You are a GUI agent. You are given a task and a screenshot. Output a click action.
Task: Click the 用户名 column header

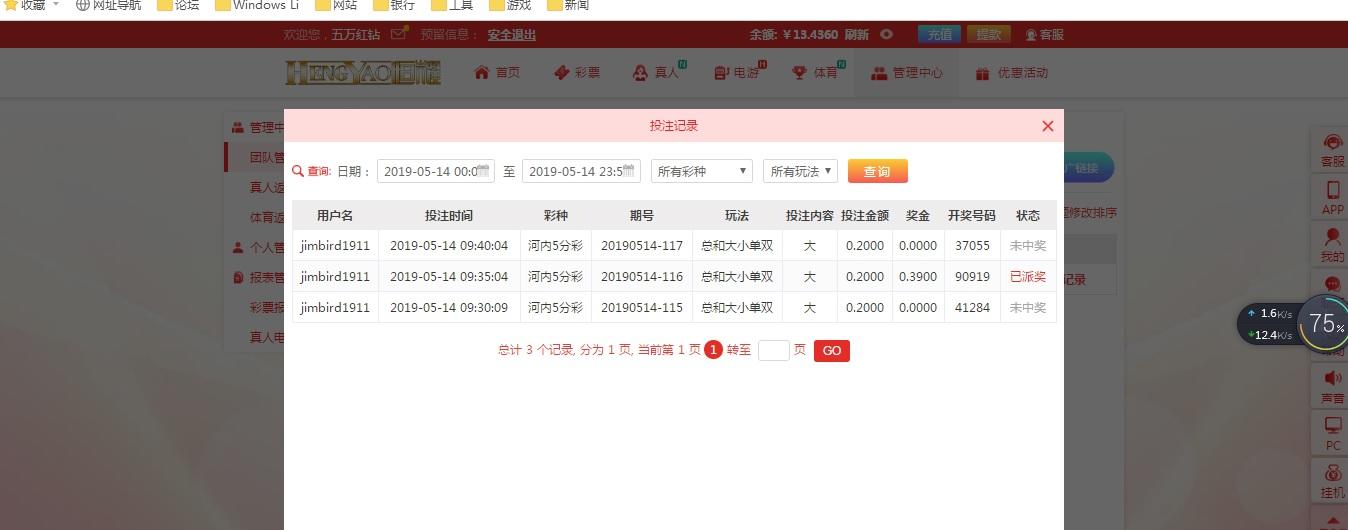click(335, 216)
